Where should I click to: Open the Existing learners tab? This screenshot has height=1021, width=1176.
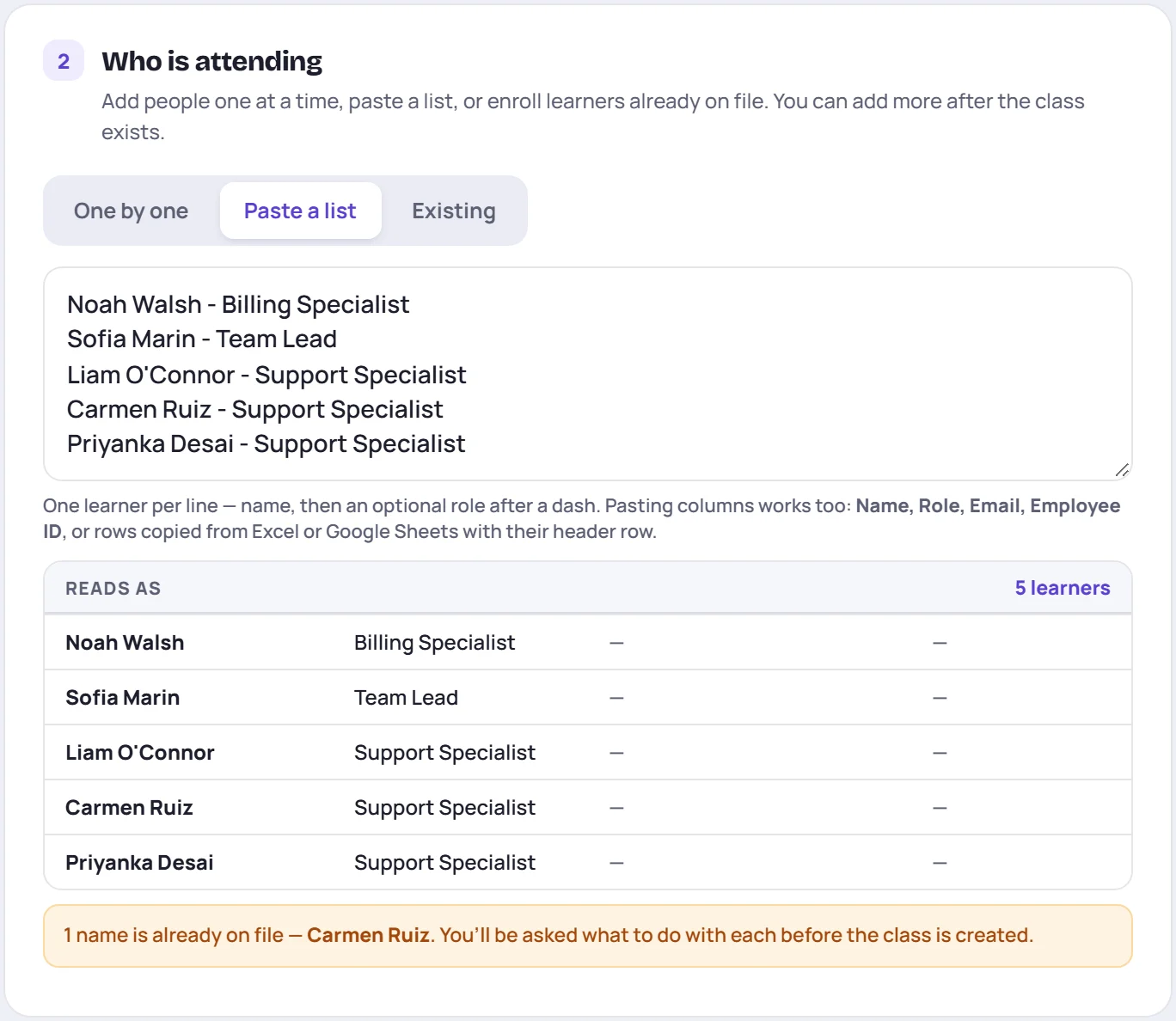[453, 211]
